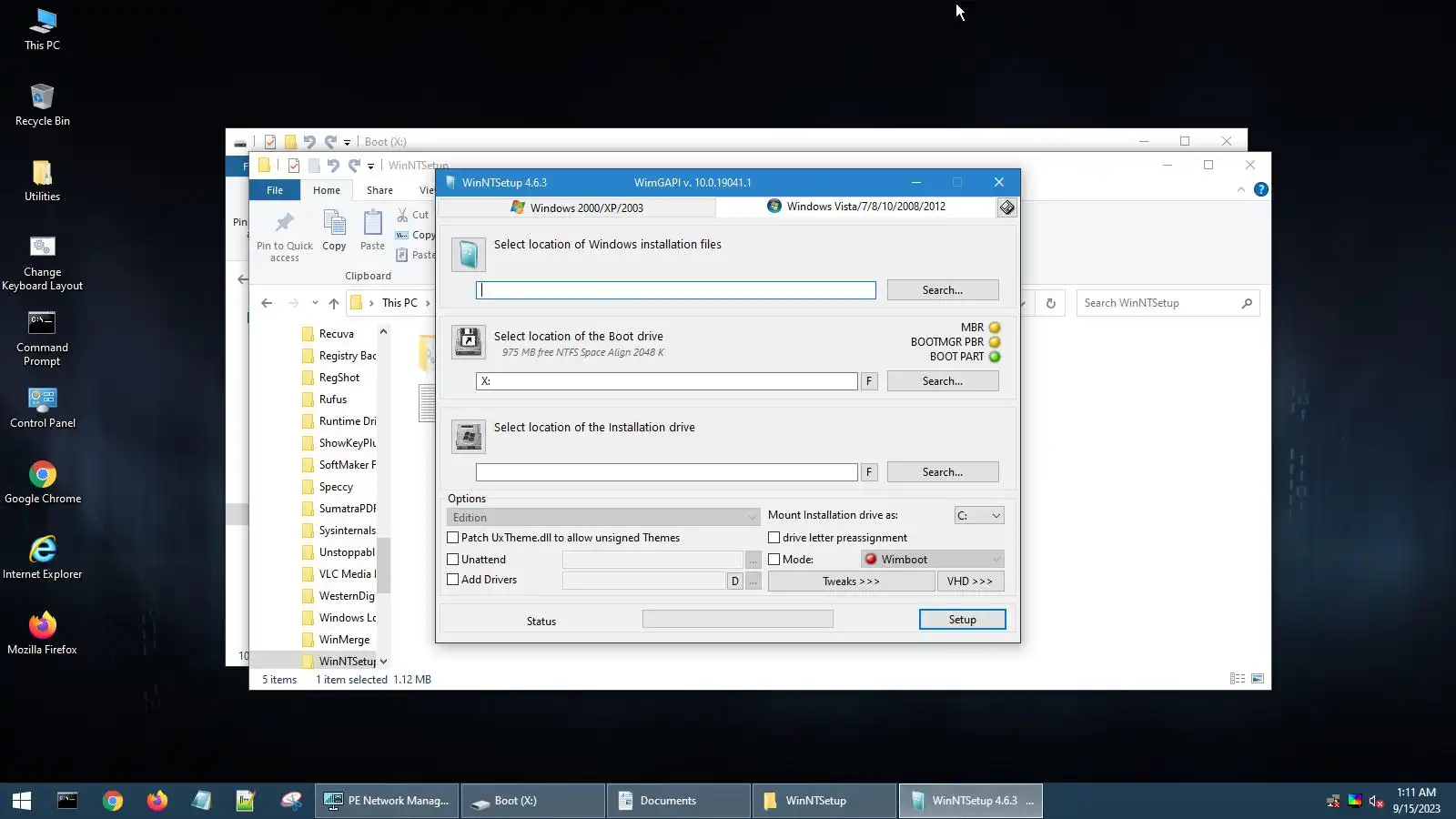
Task: Open the Tweaks >>> panel
Action: [x=851, y=581]
